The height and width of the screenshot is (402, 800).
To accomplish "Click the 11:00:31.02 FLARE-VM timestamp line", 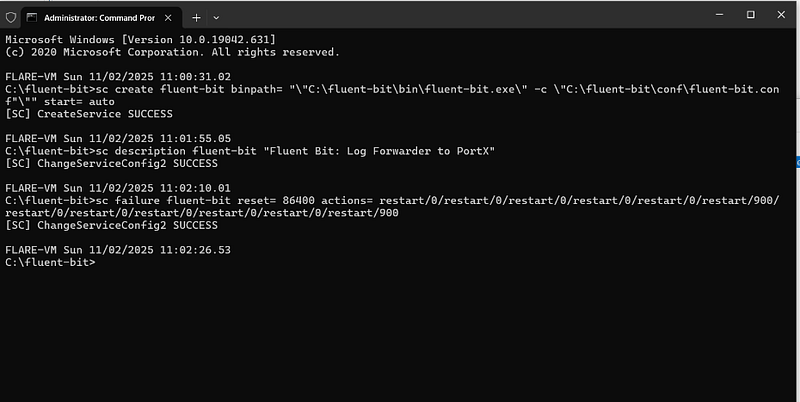I will (118, 77).
